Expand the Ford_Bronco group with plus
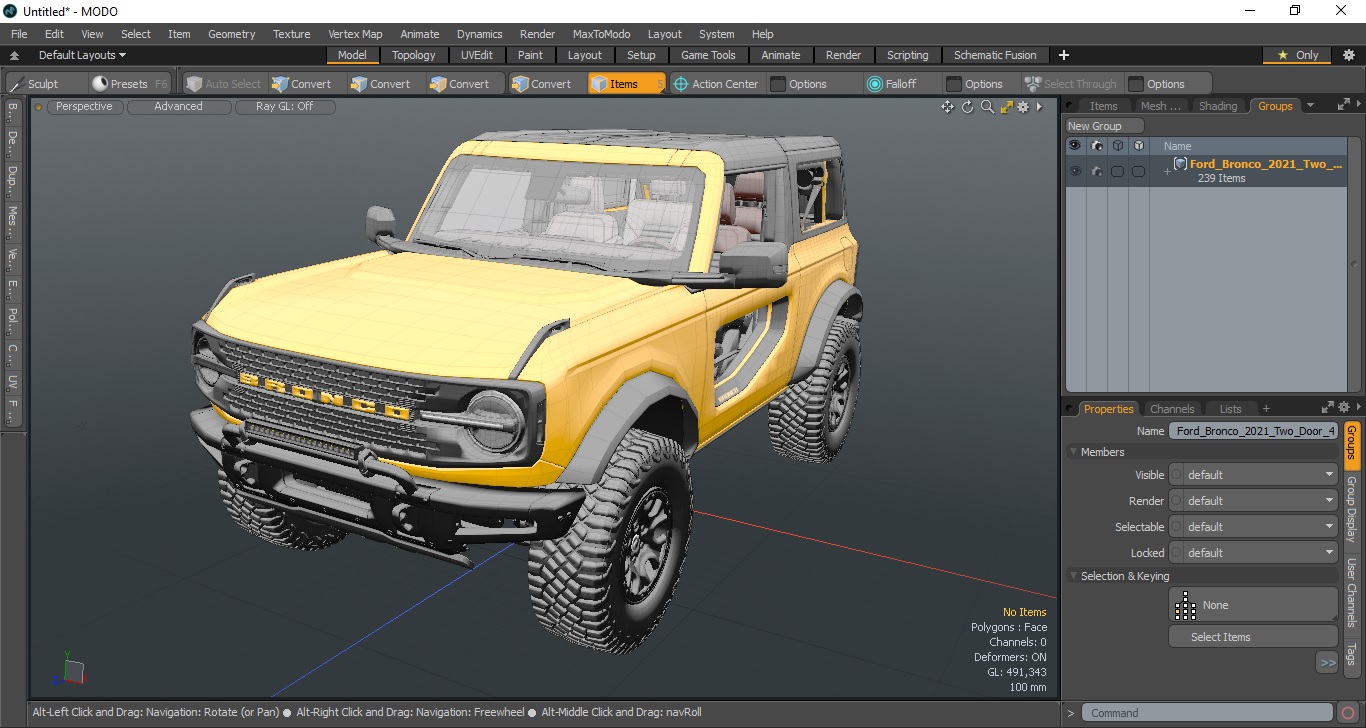The height and width of the screenshot is (728, 1366). (1166, 172)
